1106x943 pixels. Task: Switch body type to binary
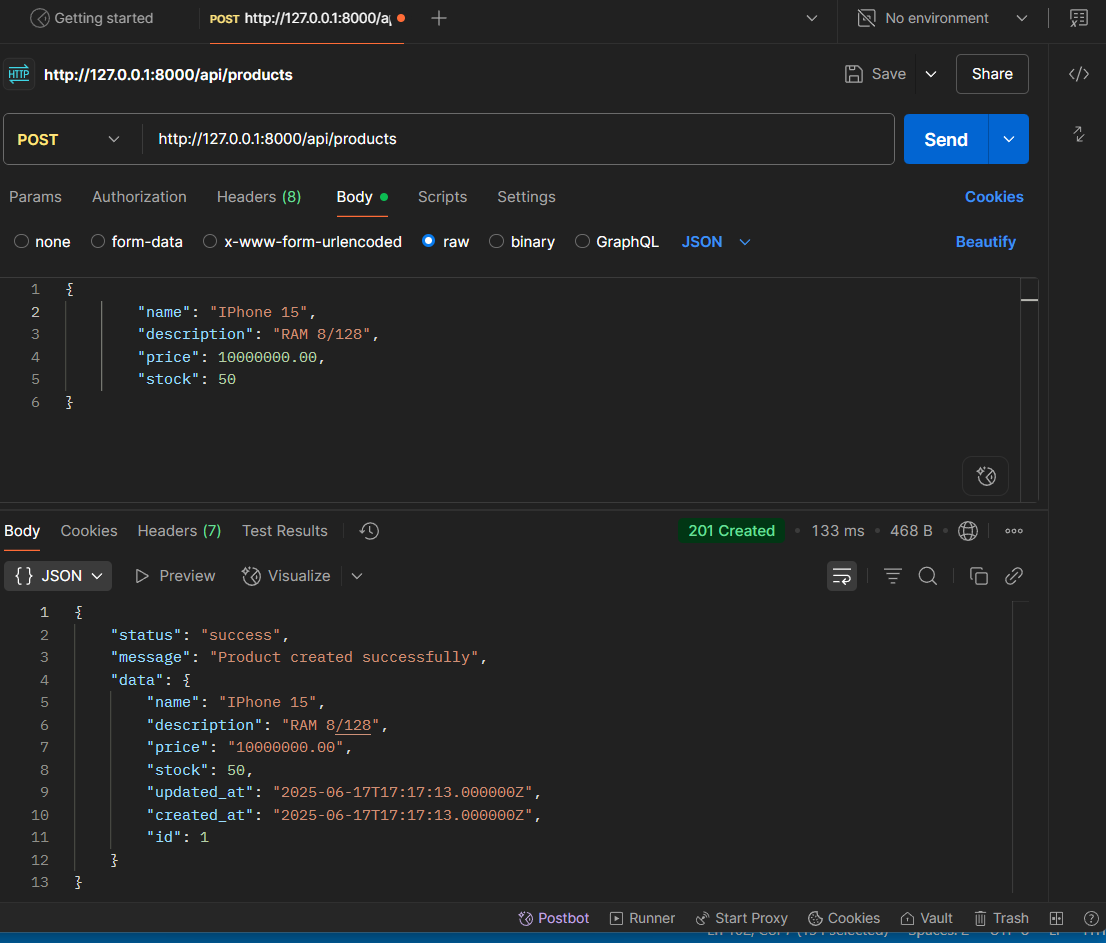pos(522,241)
